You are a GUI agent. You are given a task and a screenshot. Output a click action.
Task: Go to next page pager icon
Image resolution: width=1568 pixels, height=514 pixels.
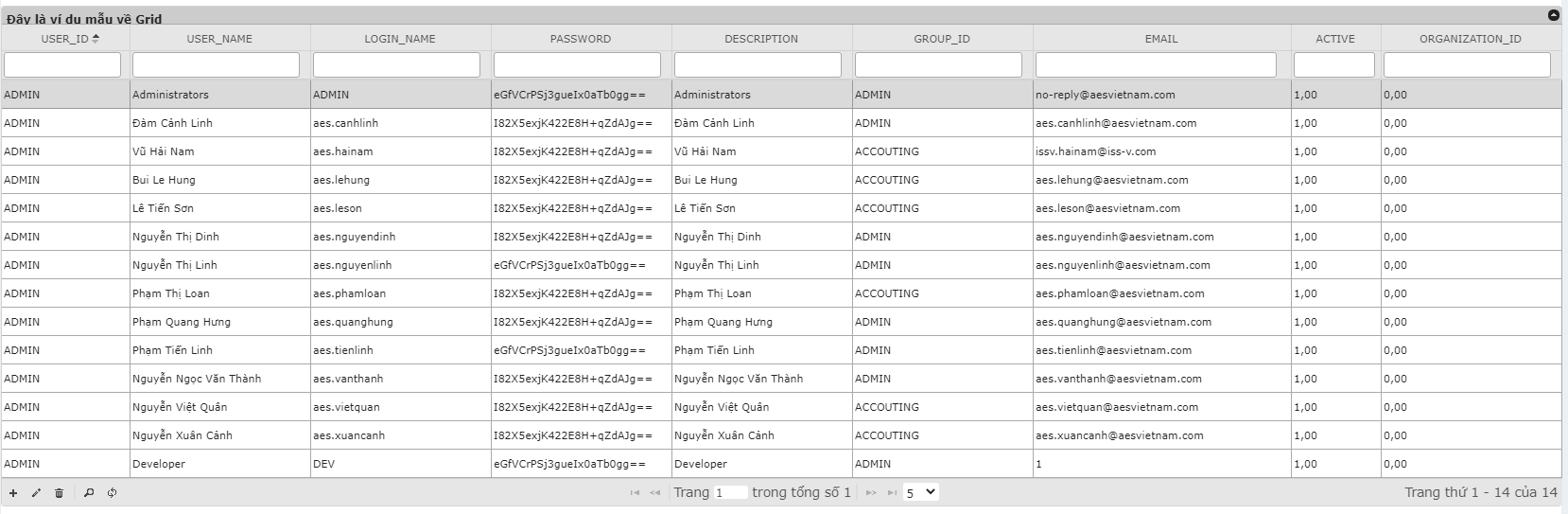coord(871,493)
